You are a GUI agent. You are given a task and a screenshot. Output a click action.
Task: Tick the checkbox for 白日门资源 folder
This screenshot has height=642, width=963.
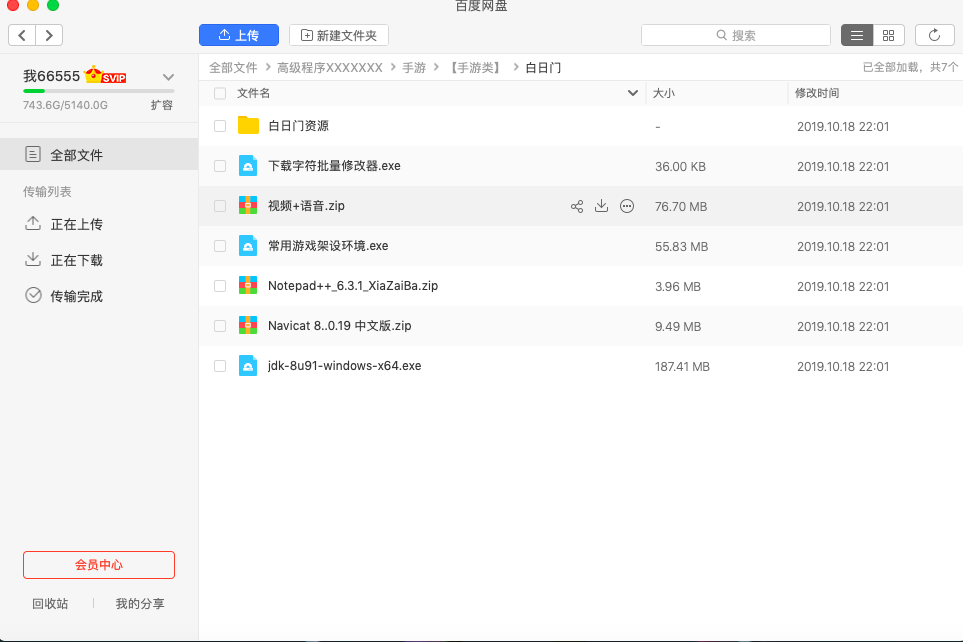[220, 126]
